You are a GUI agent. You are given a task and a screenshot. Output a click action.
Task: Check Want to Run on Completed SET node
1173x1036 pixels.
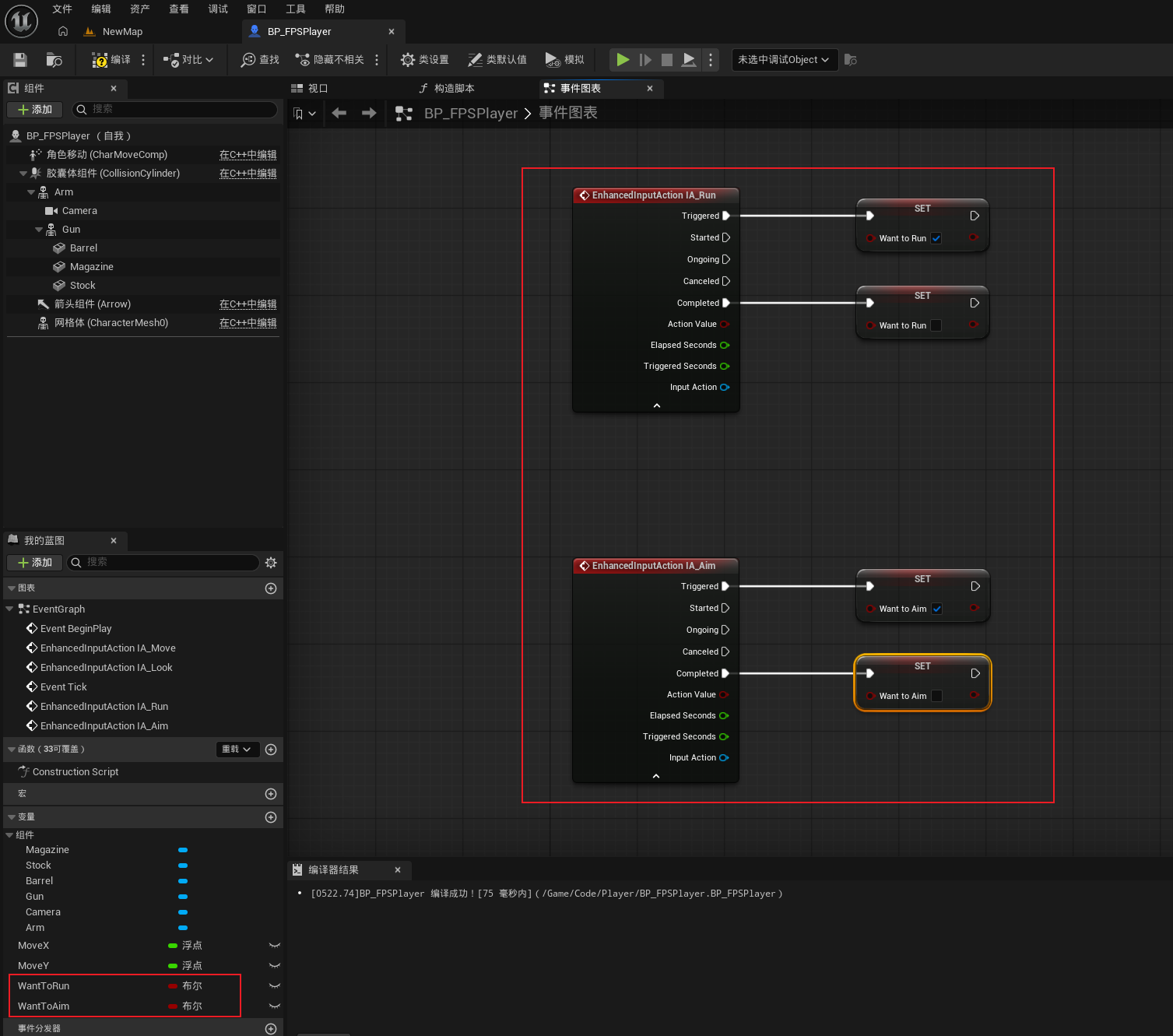[936, 326]
